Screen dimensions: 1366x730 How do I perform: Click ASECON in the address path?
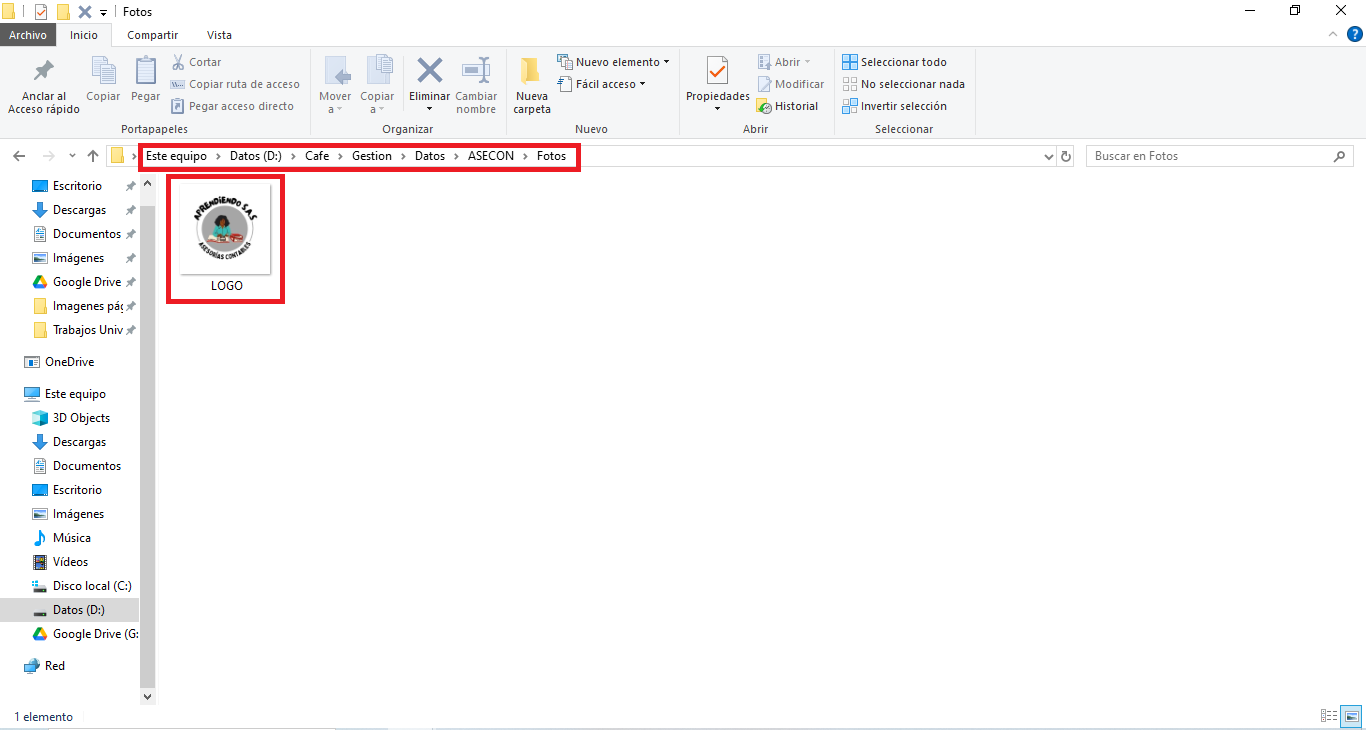pos(490,156)
